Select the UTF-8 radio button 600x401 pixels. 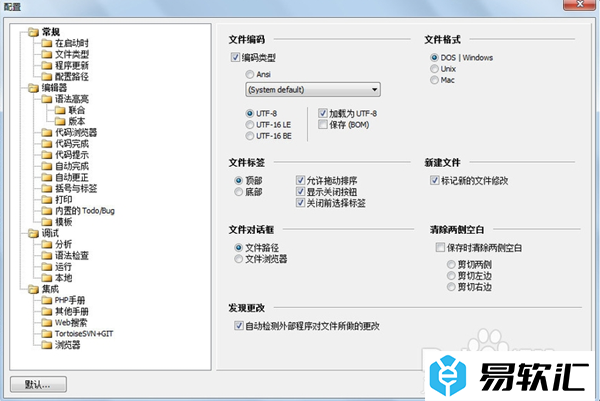pyautogui.click(x=250, y=113)
